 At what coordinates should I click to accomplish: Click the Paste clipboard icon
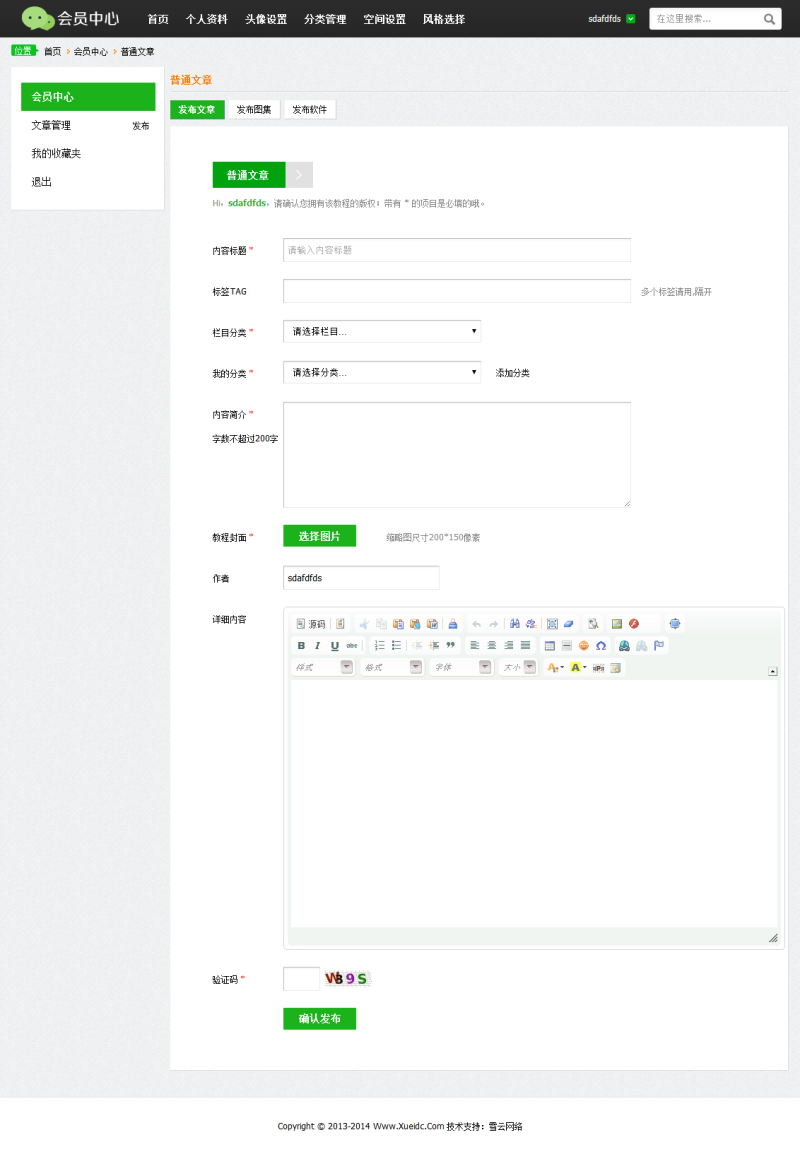coord(398,624)
